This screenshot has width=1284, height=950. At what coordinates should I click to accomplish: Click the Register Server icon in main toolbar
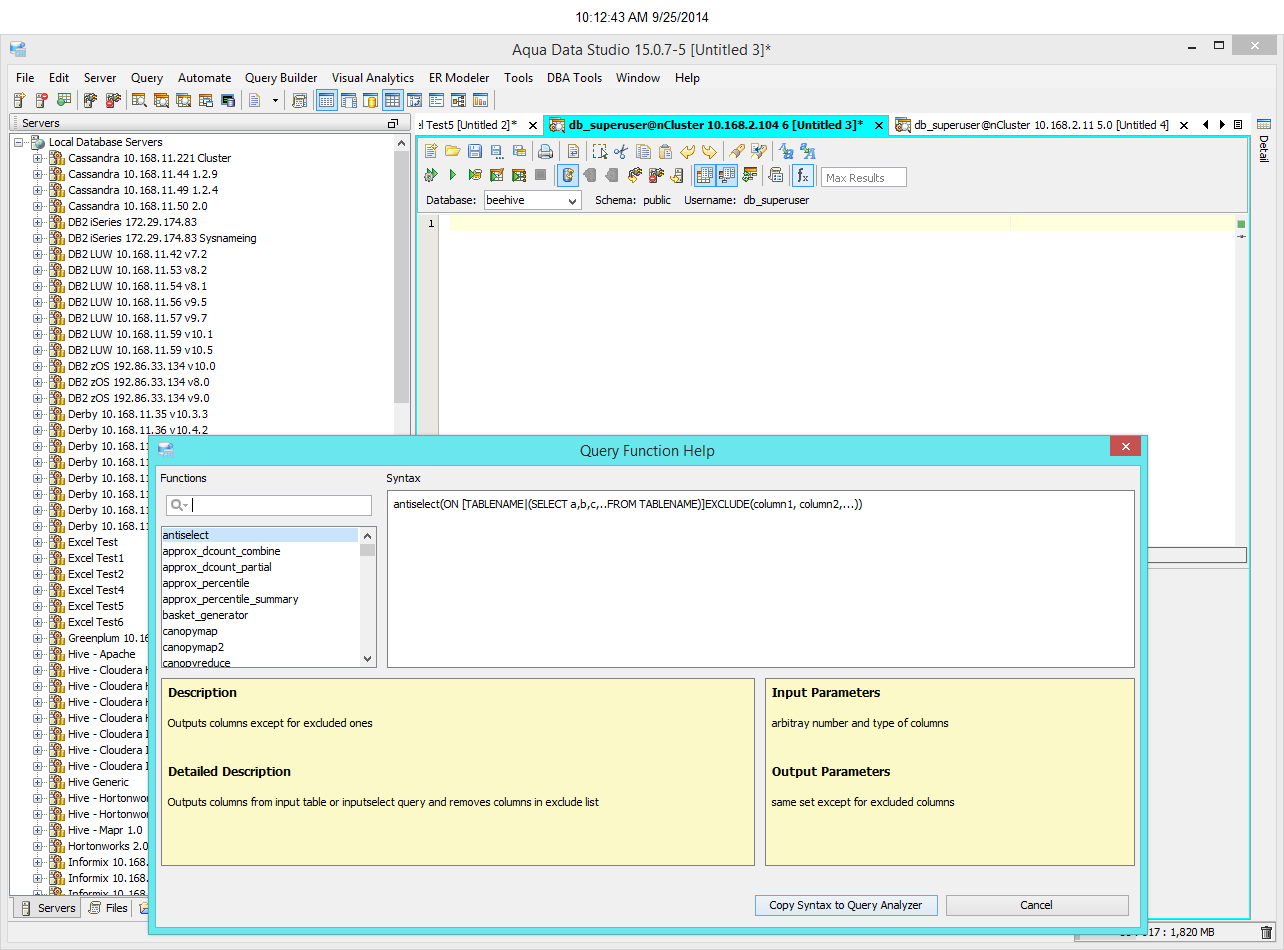pos(19,100)
